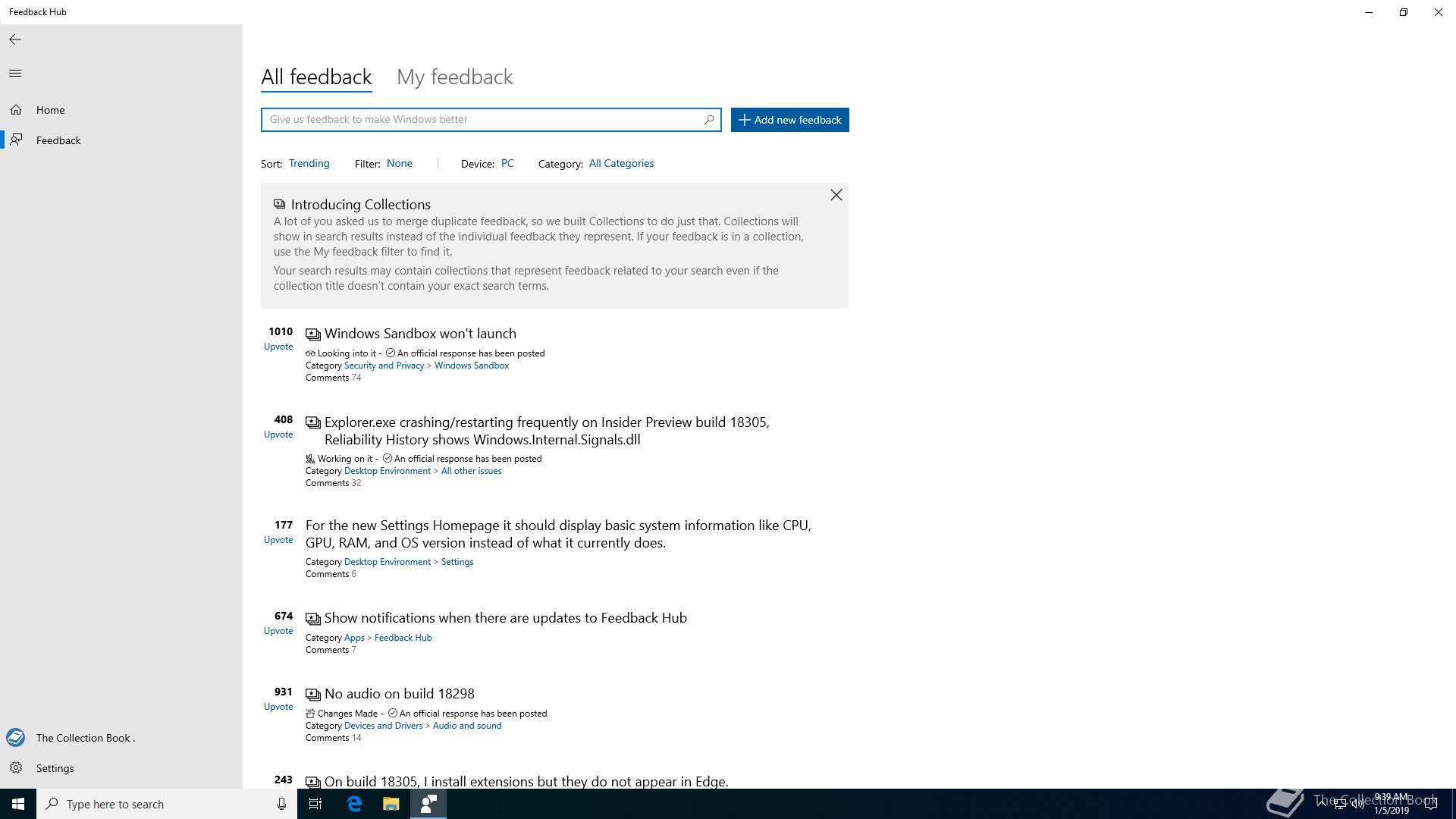The height and width of the screenshot is (819, 1456).
Task: Click Comments 32 on Explorer.exe feedback
Action: pos(333,483)
